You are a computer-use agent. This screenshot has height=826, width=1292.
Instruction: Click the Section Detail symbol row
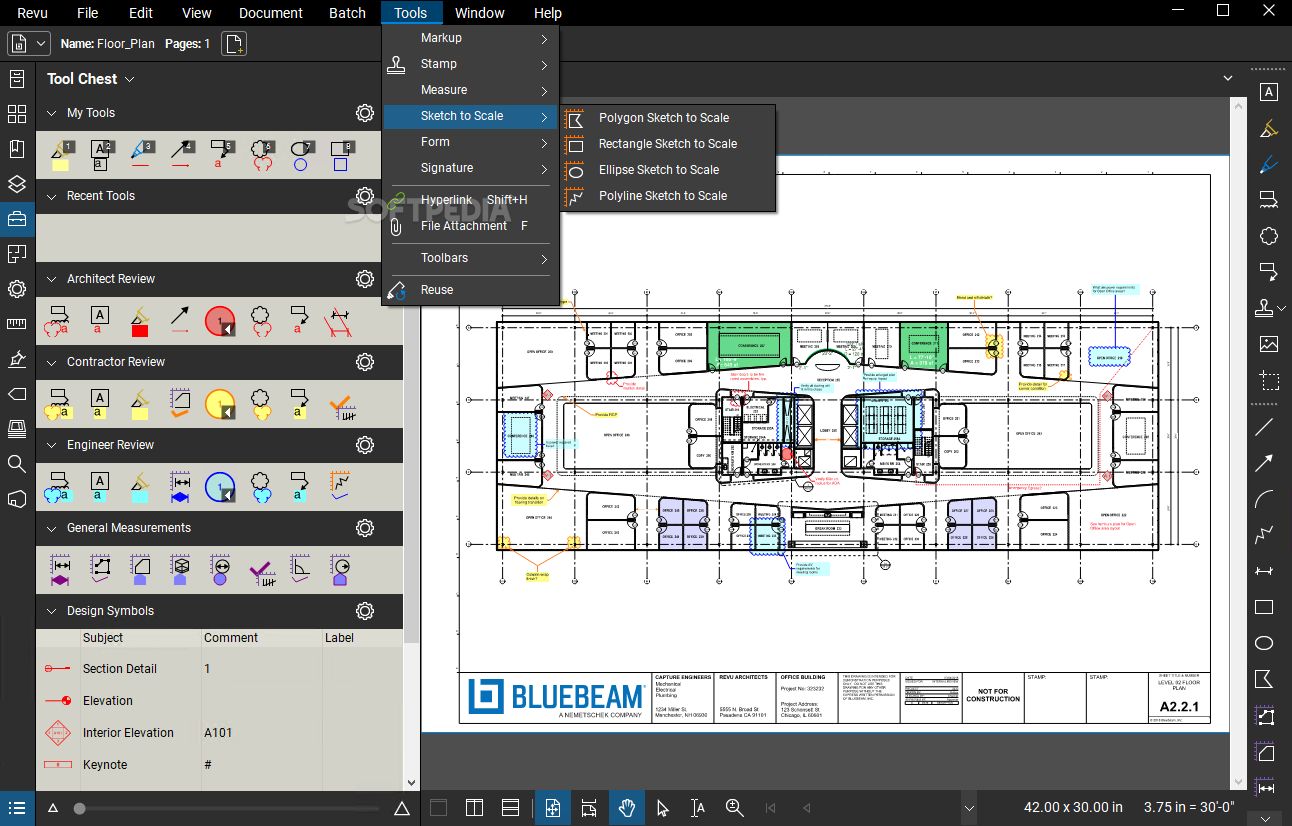220,669
